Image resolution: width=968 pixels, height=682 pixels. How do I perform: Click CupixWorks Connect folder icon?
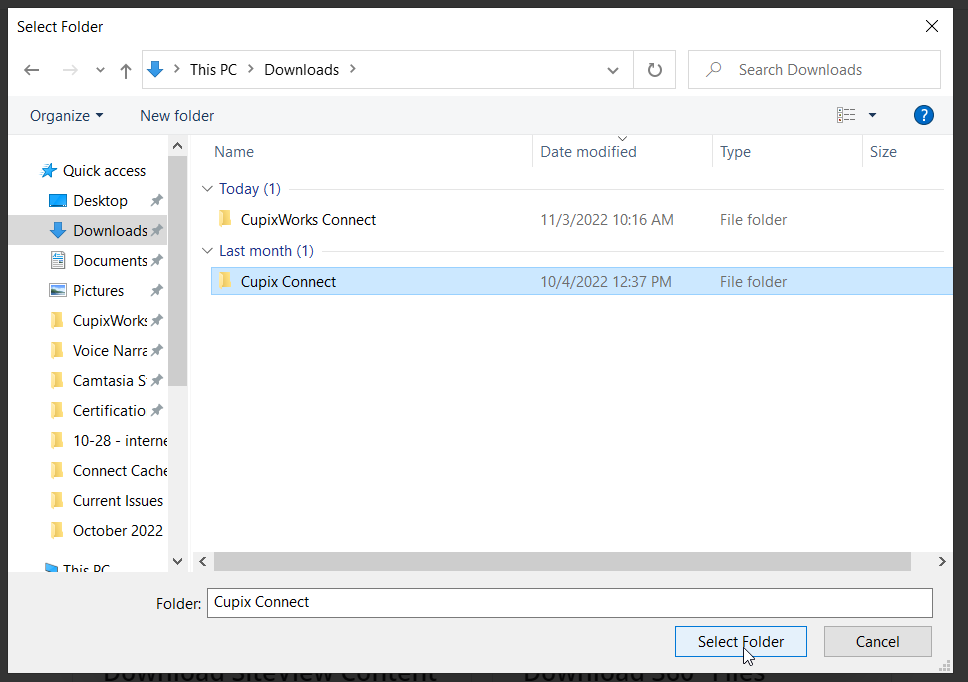point(225,218)
